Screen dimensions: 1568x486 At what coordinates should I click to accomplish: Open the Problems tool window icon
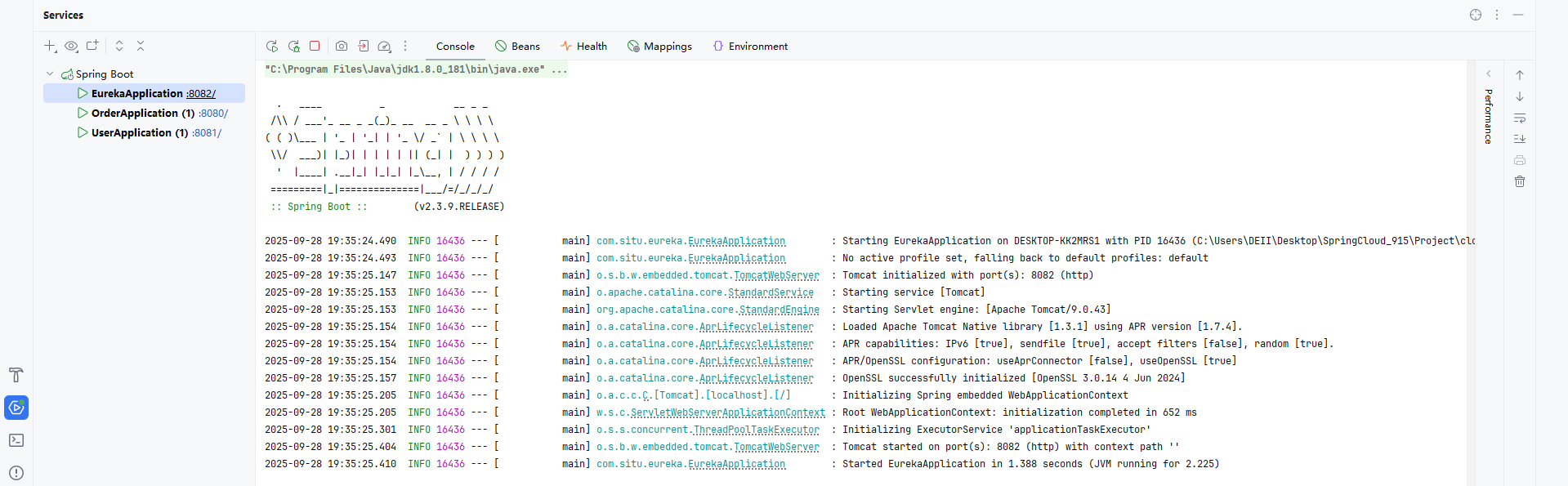click(16, 473)
